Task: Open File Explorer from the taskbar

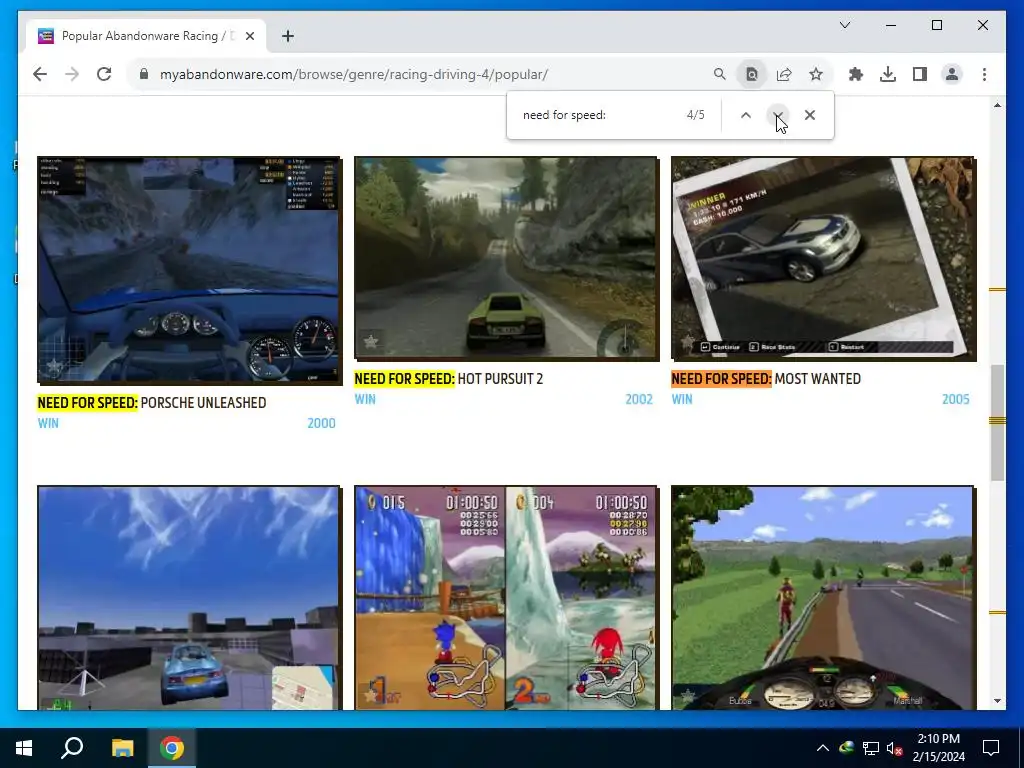Action: [122, 748]
